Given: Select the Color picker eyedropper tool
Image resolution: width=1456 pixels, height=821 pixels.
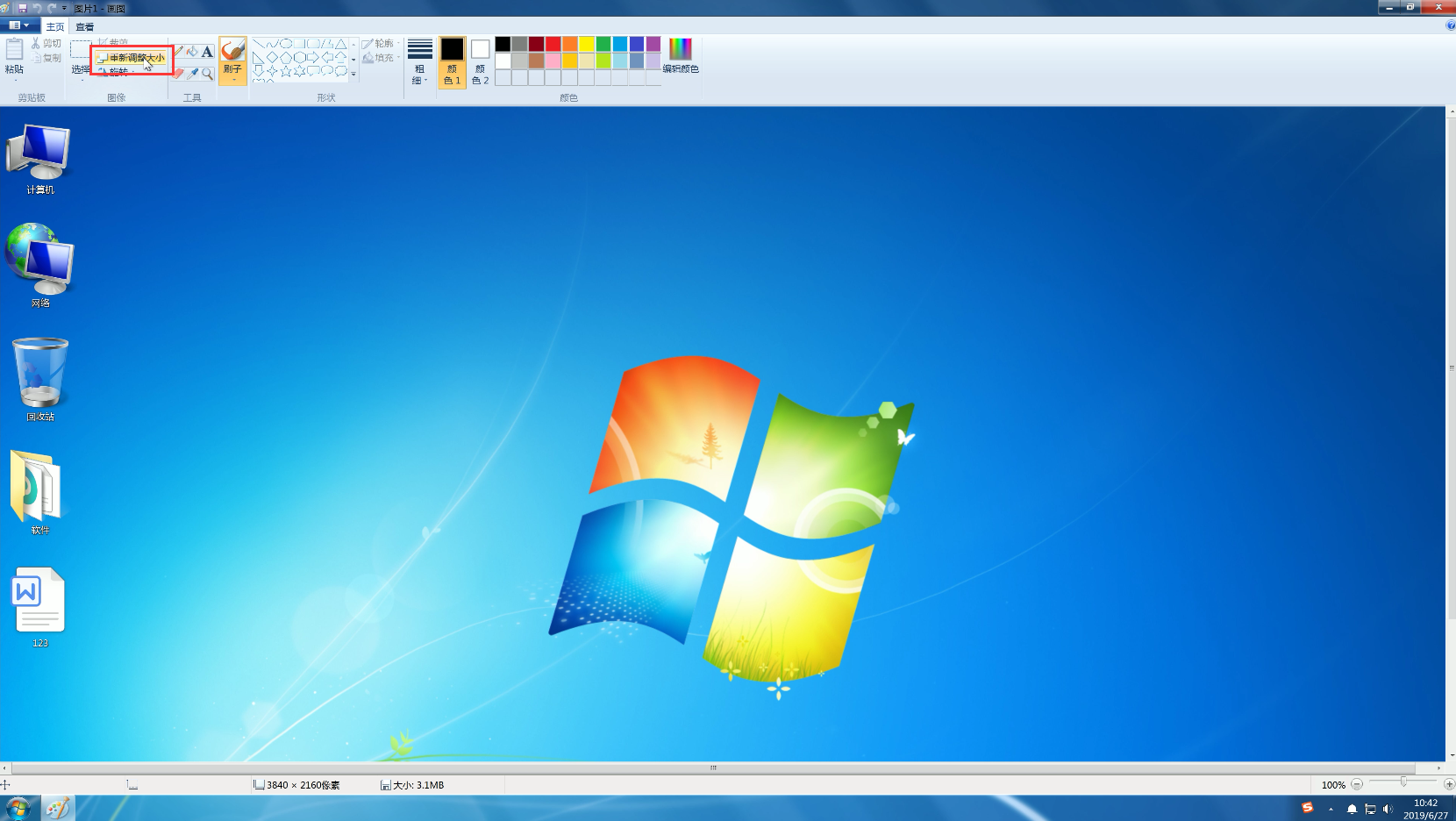Looking at the screenshot, I should [x=192, y=74].
